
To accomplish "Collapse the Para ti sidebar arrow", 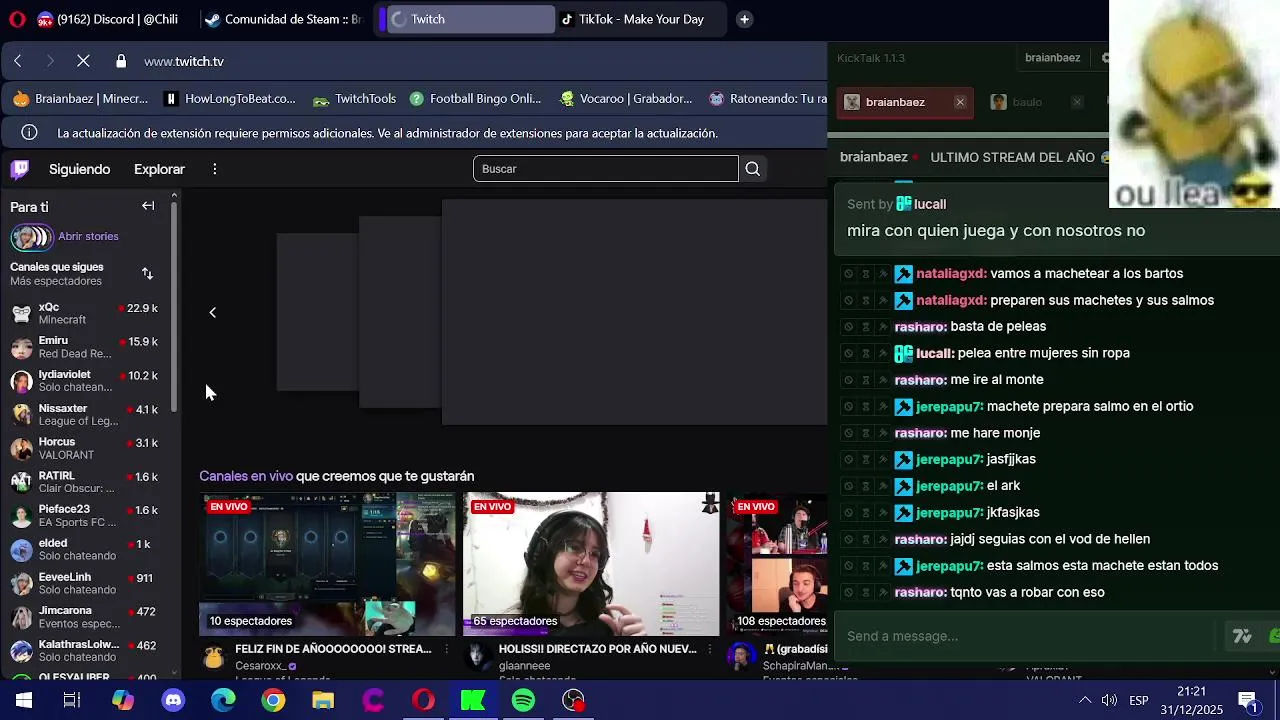I will (x=148, y=206).
